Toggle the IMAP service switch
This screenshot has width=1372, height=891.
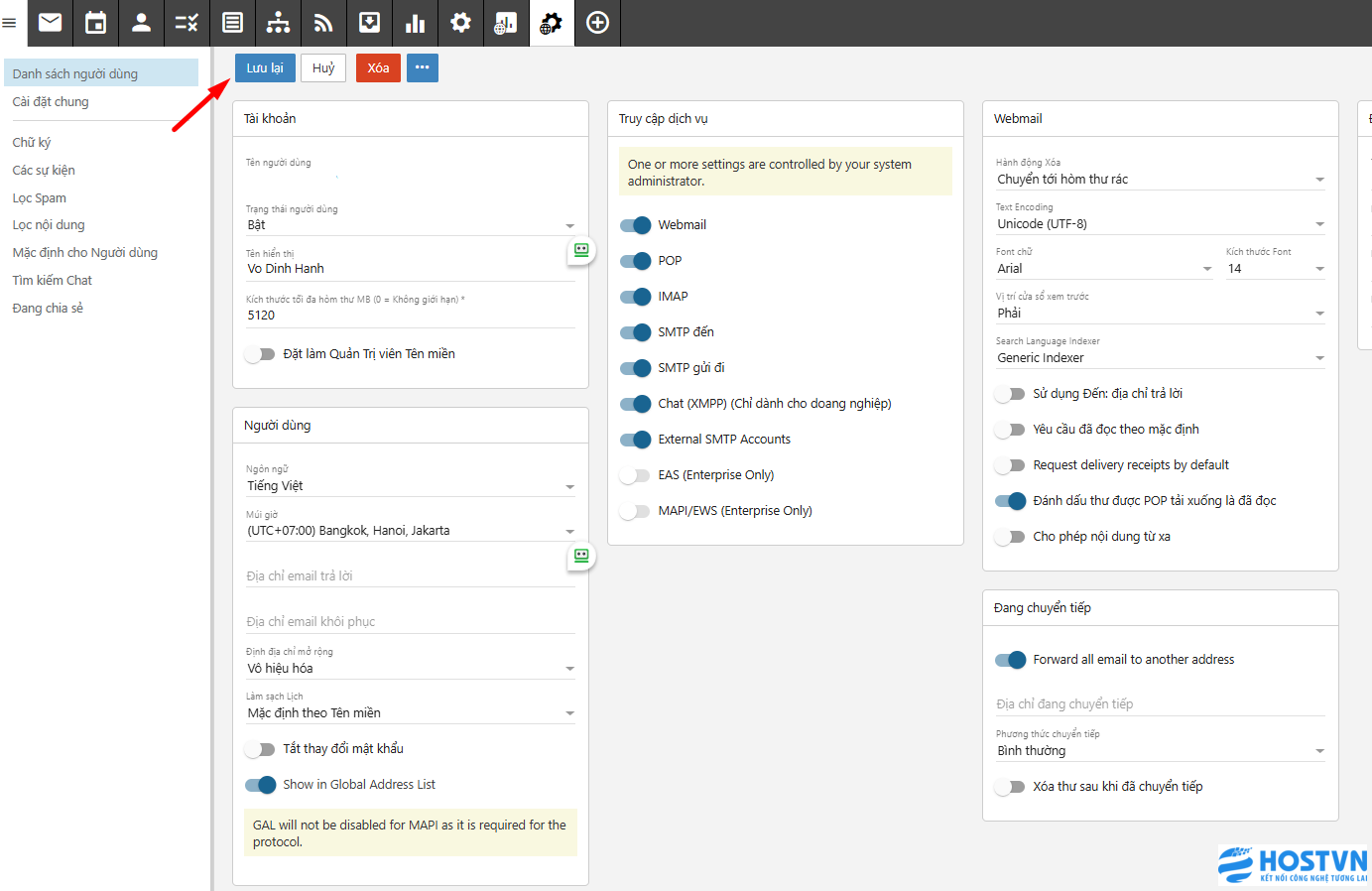(x=635, y=297)
